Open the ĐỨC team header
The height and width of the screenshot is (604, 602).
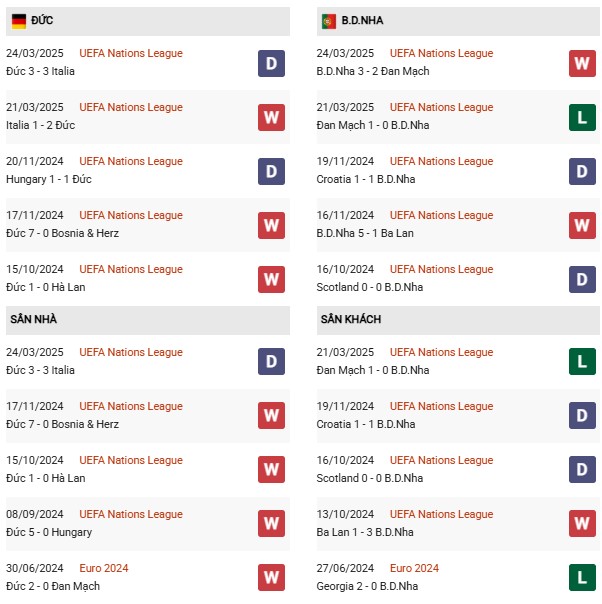point(148,21)
